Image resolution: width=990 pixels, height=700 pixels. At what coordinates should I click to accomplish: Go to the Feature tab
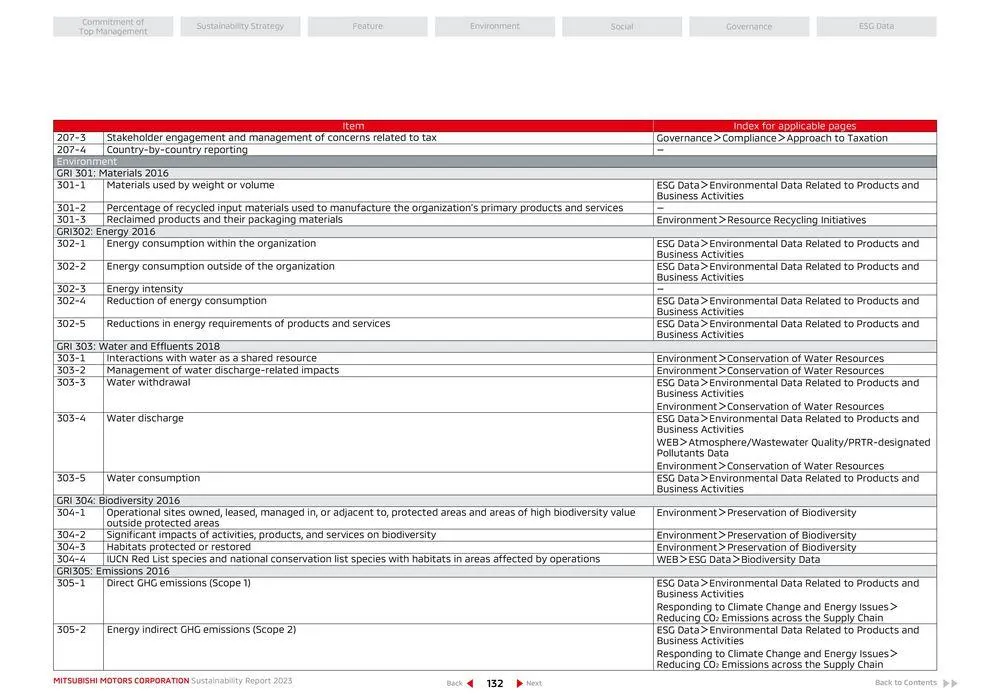click(x=367, y=25)
